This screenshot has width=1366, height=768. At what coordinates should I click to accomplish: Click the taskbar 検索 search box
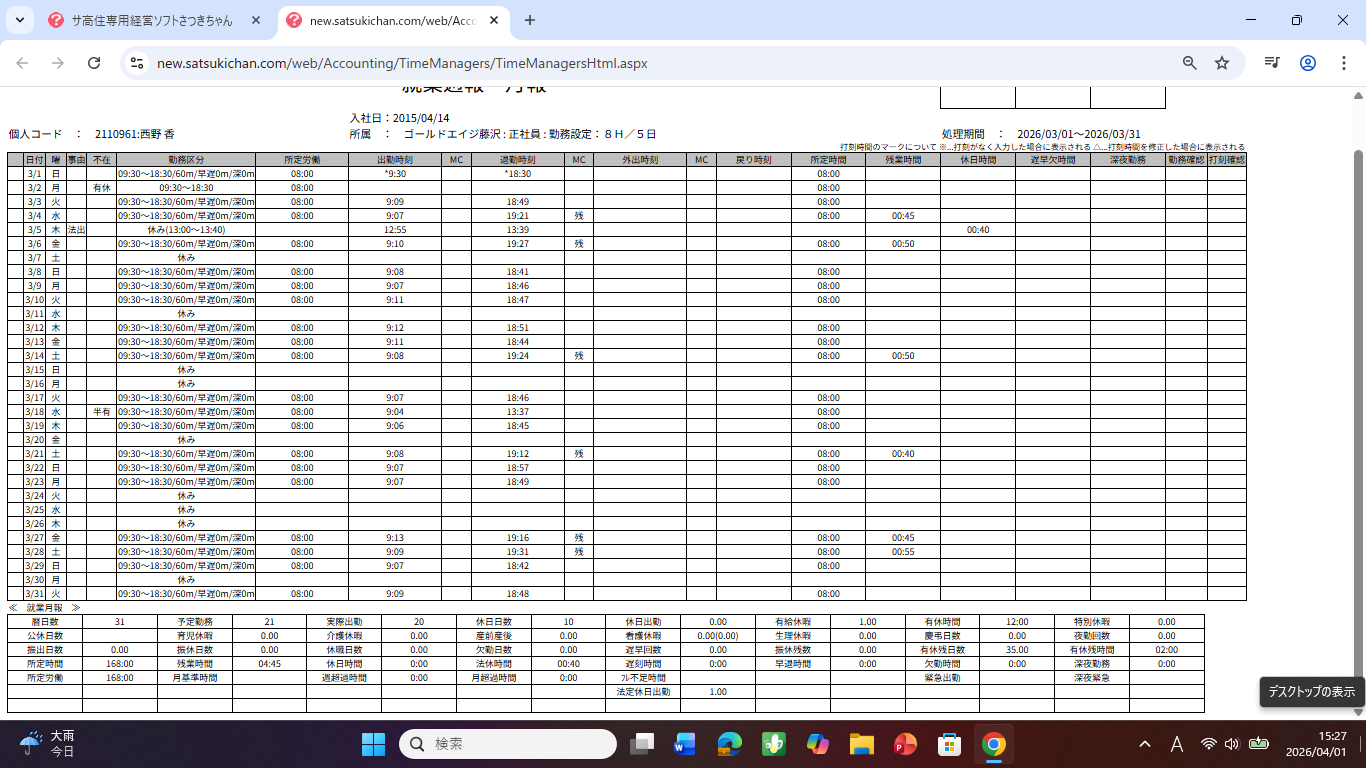pyautogui.click(x=508, y=744)
